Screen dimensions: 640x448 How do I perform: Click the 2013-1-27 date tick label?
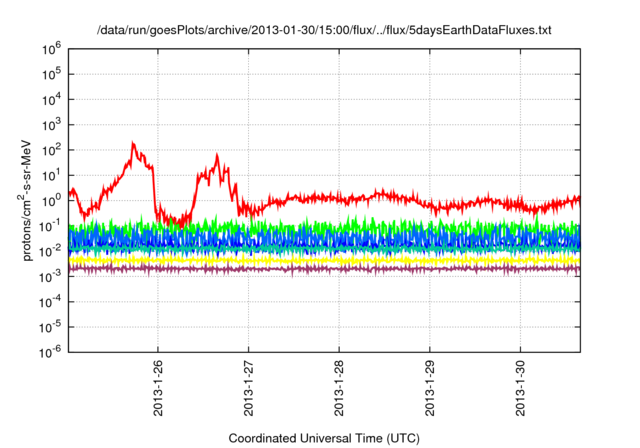[248, 388]
